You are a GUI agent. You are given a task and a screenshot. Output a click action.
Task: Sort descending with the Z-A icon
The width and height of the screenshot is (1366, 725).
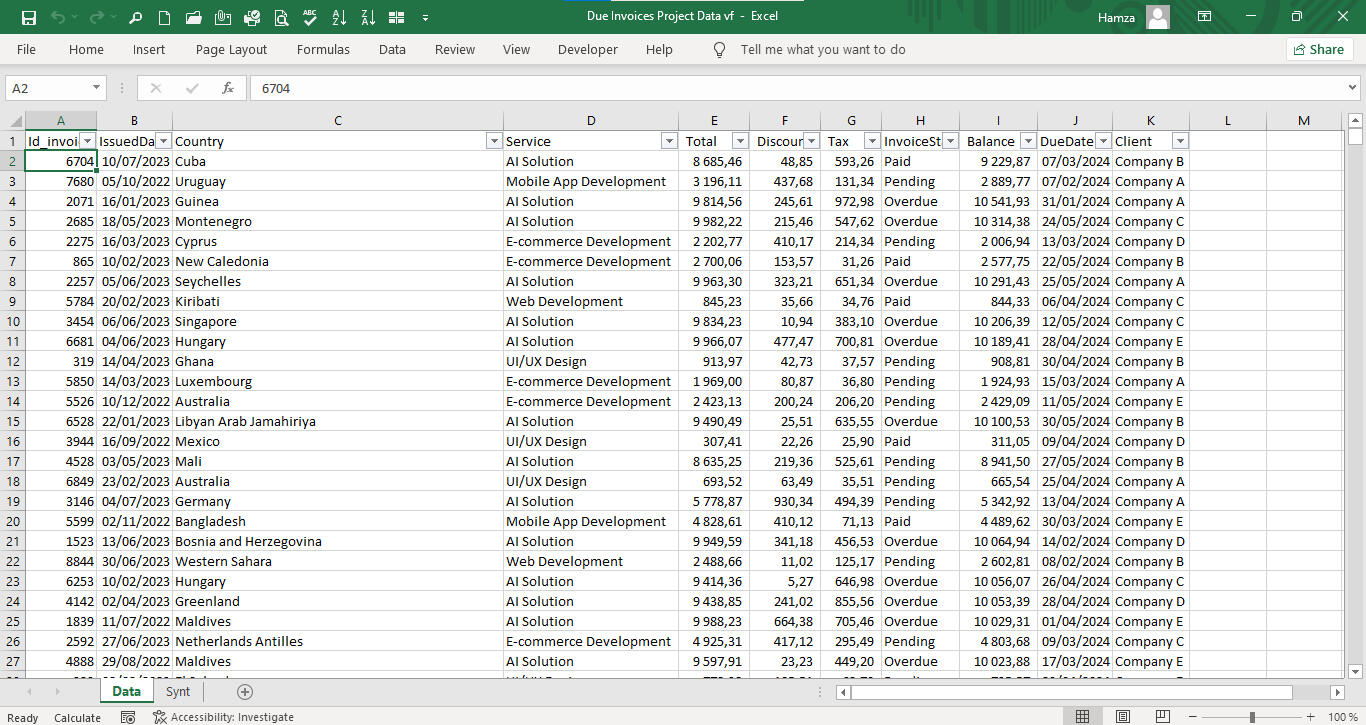[368, 17]
